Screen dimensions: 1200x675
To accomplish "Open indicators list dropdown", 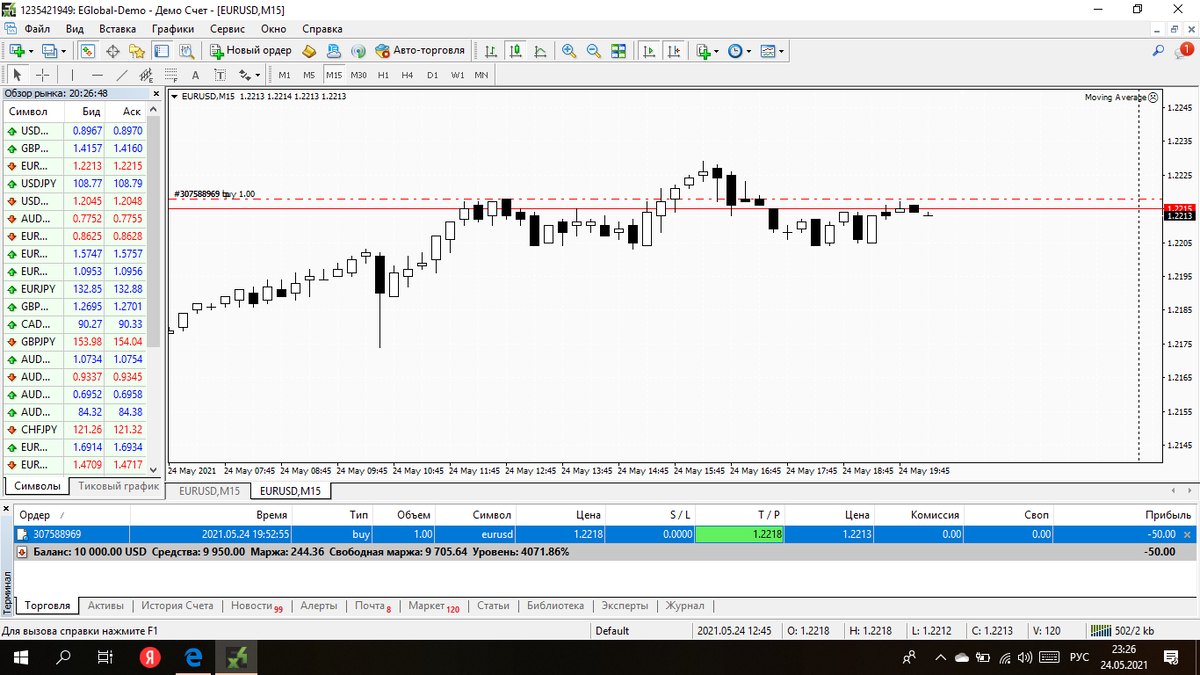I will [708, 51].
